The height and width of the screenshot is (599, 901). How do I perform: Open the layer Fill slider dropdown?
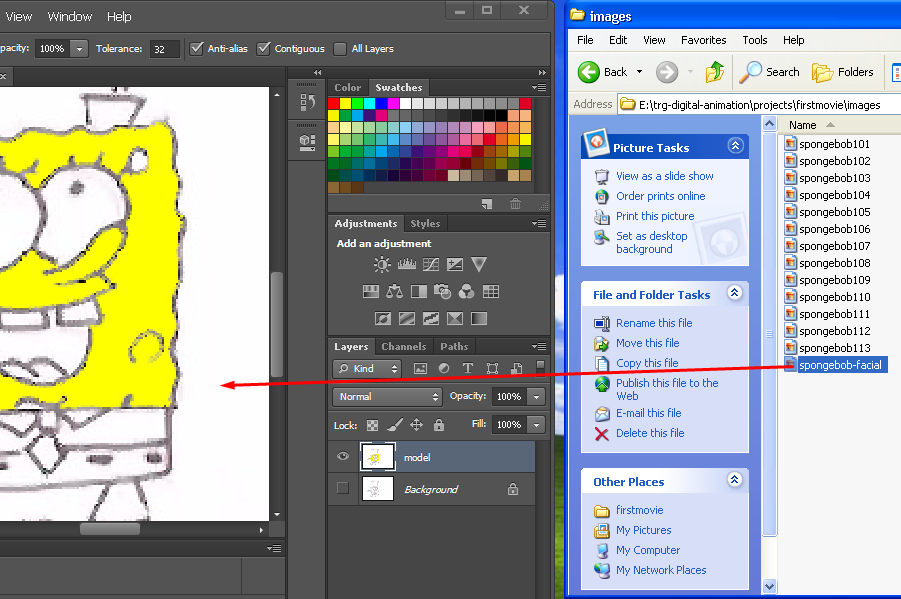[x=536, y=425]
